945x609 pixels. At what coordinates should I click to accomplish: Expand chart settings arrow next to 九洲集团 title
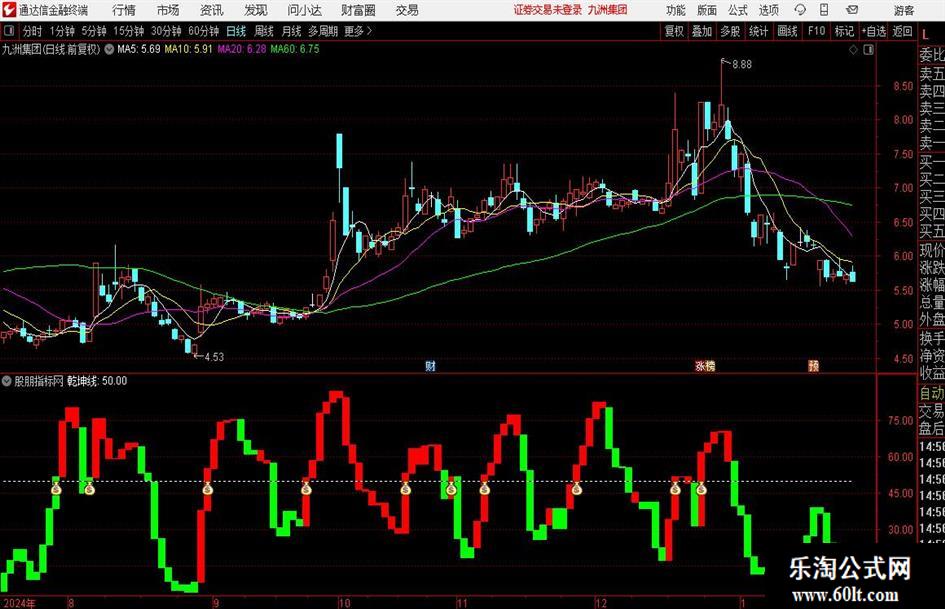tap(109, 49)
